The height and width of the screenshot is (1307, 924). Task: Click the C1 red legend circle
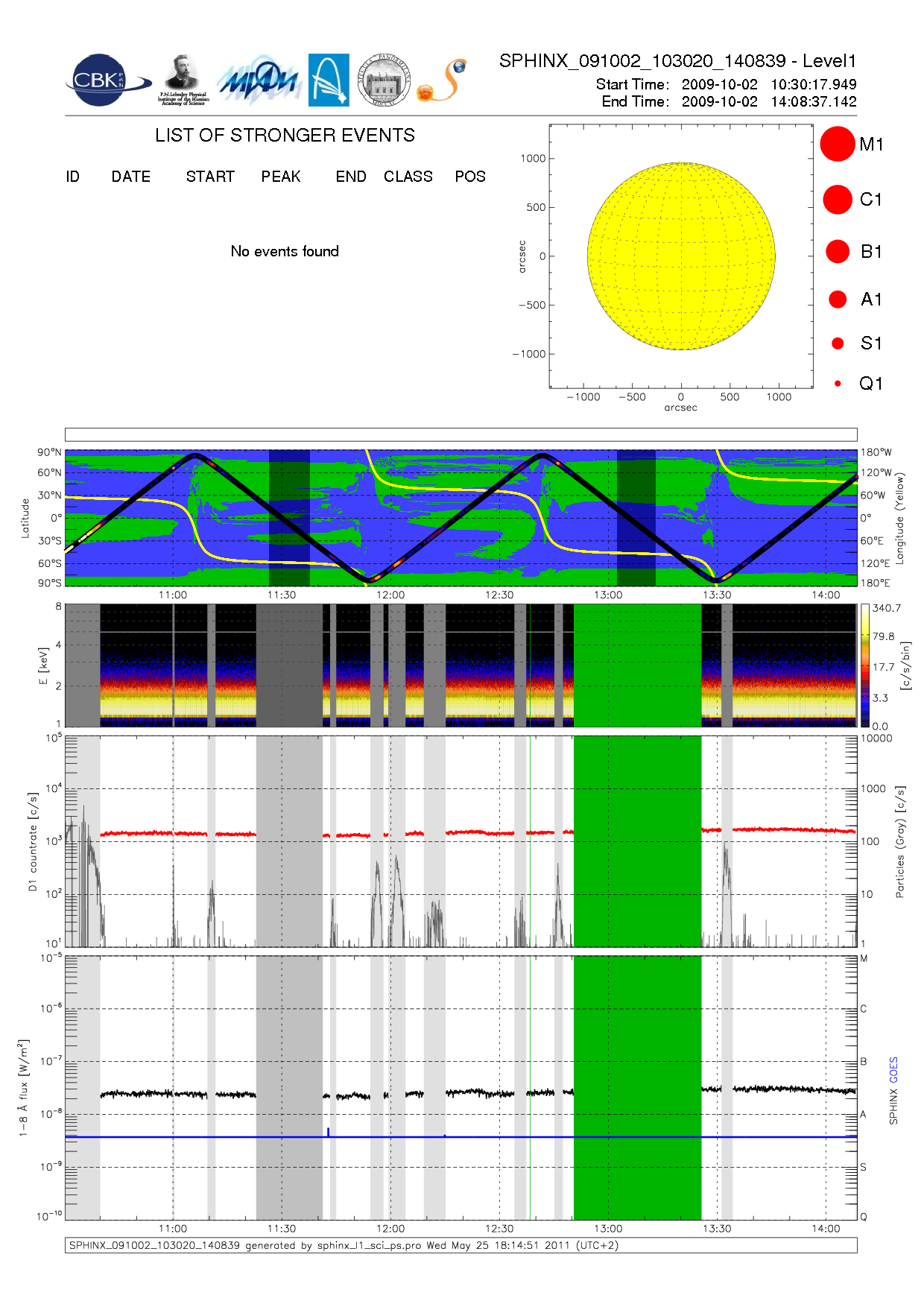[838, 200]
